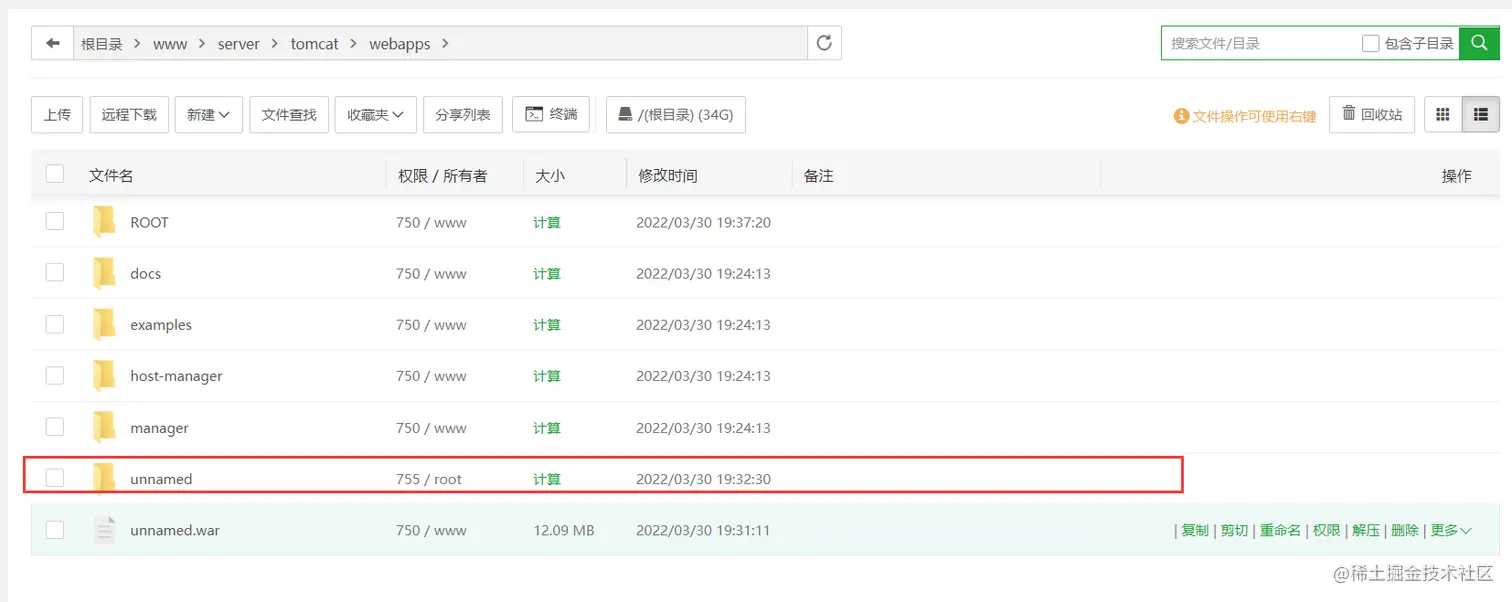Viewport: 1512px width, 602px height.
Task: Navigate to www in the breadcrumb
Action: (x=170, y=44)
